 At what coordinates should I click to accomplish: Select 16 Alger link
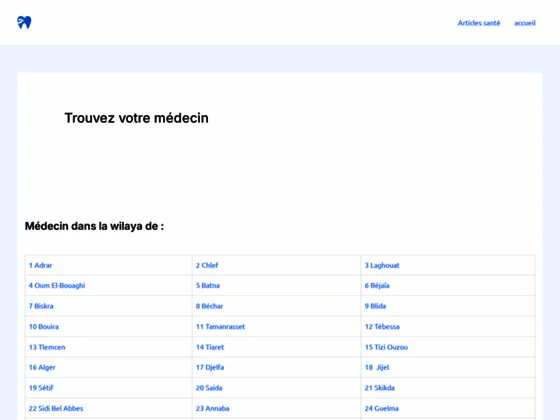[42, 367]
